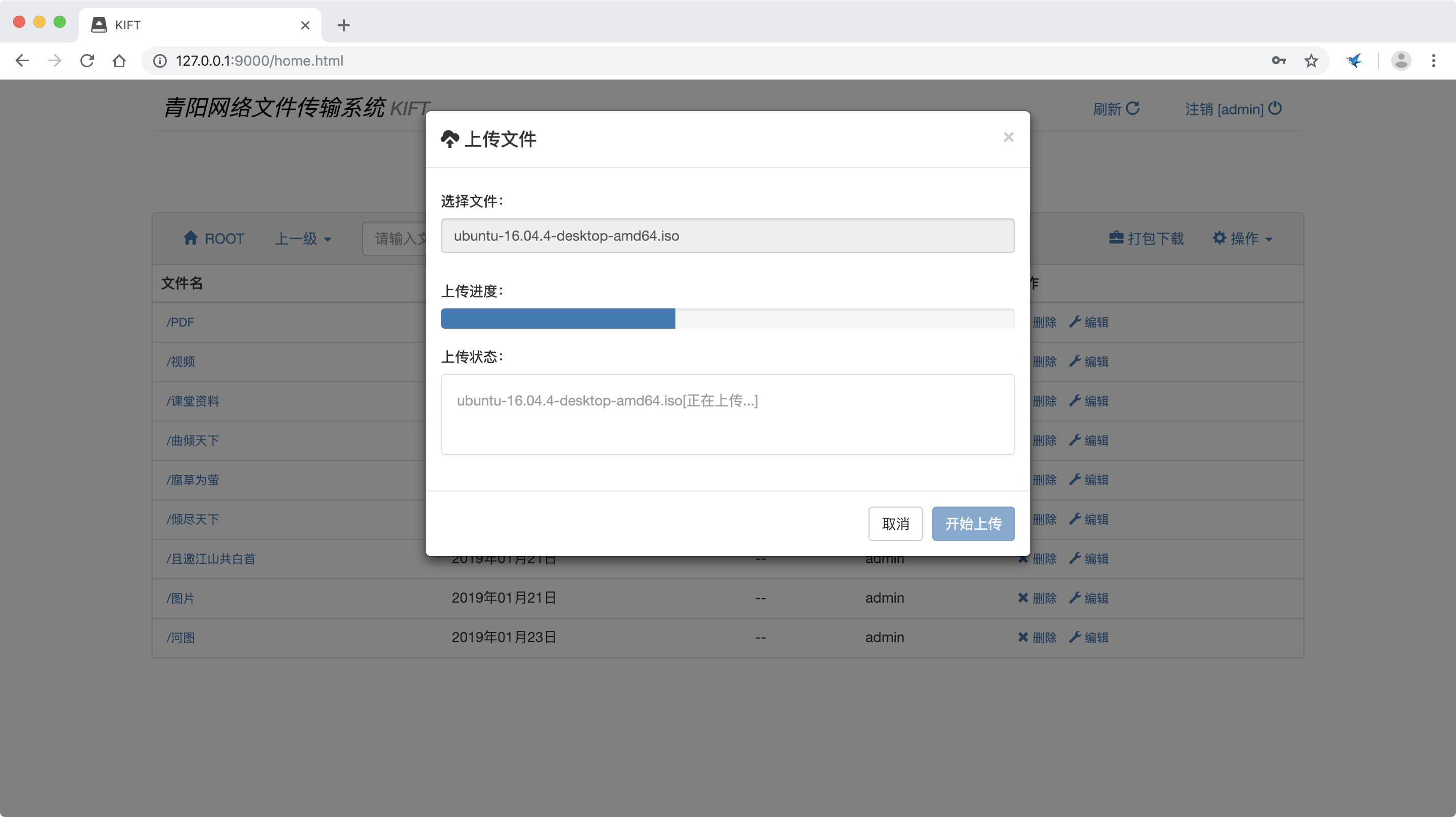Click the bookmark star in the address bar
Image resolution: width=1456 pixels, height=817 pixels.
click(1311, 61)
